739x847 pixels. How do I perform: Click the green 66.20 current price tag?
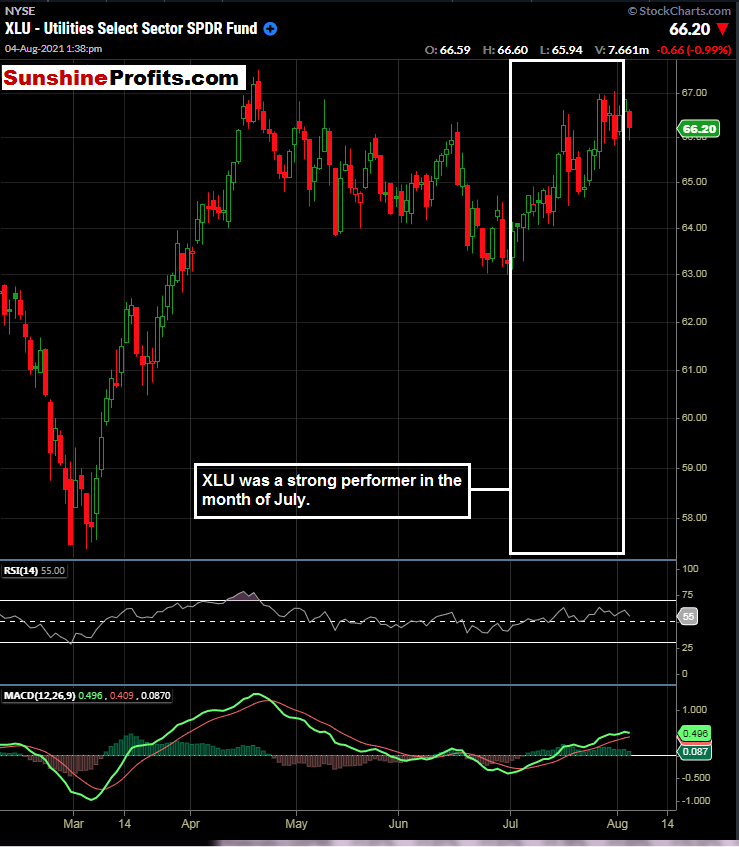(x=699, y=129)
